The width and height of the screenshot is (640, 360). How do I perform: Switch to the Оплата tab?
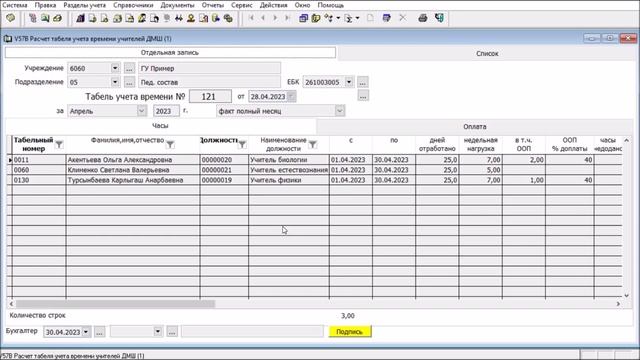coord(475,127)
